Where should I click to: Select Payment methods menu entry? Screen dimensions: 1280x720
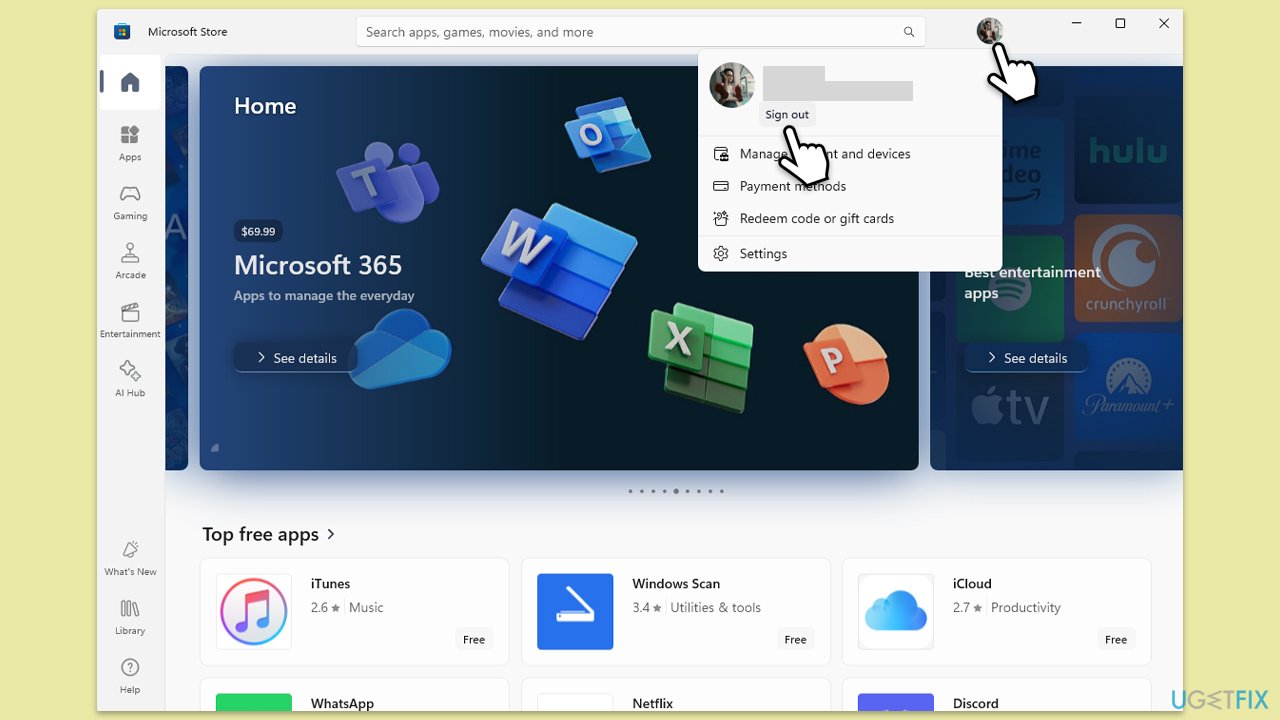pos(792,186)
